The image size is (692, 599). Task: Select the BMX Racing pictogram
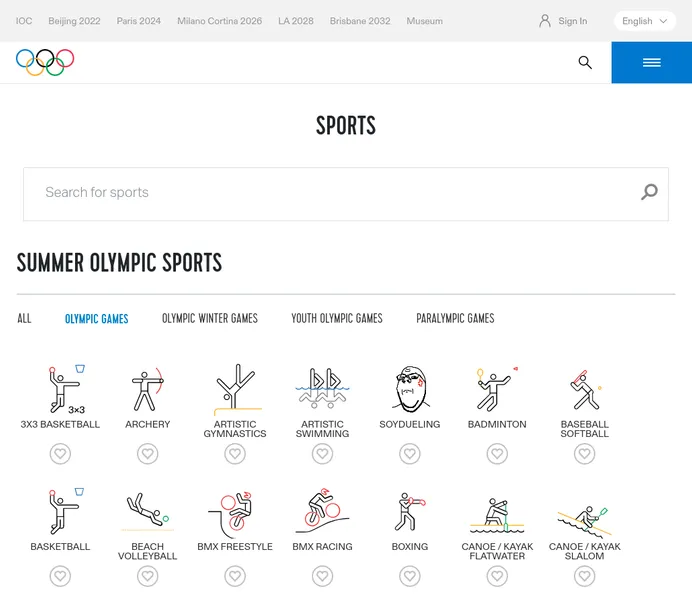point(322,513)
